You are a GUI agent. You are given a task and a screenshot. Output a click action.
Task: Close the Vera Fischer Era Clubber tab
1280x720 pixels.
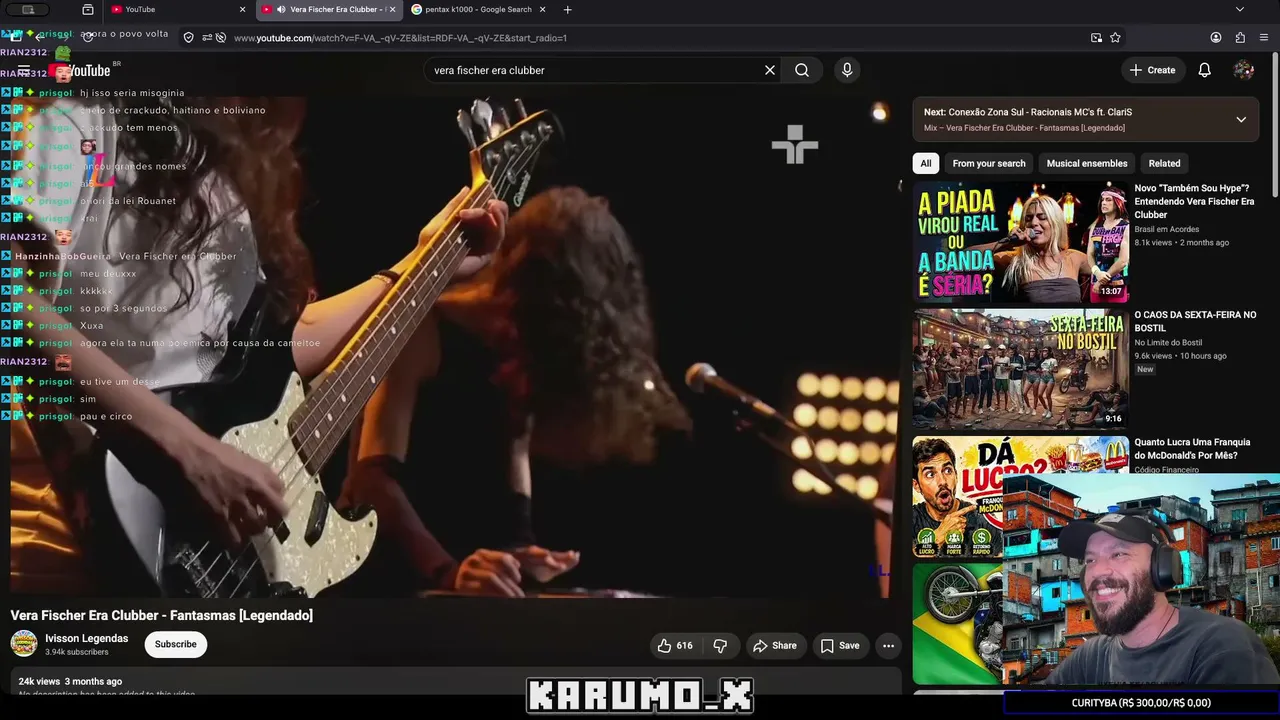(392, 10)
